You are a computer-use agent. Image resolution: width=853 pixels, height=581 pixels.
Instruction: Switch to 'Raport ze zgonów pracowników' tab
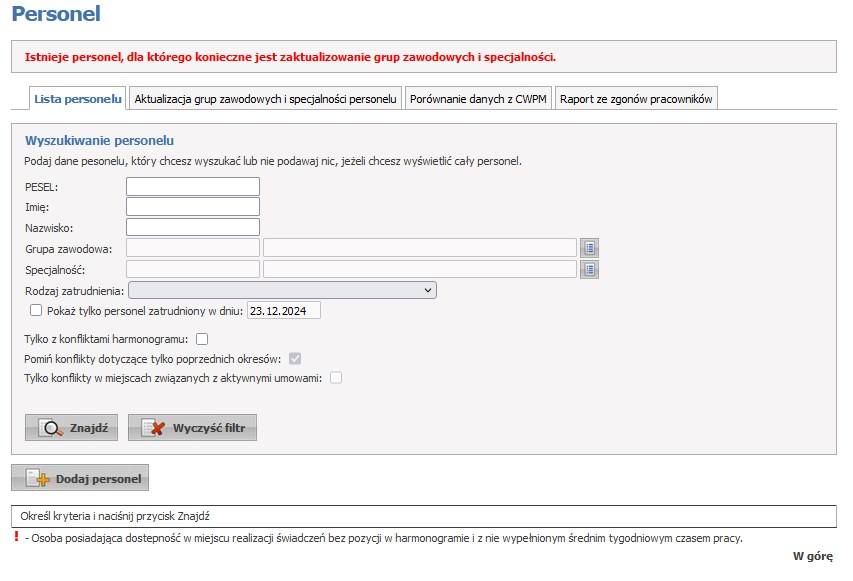[636, 98]
